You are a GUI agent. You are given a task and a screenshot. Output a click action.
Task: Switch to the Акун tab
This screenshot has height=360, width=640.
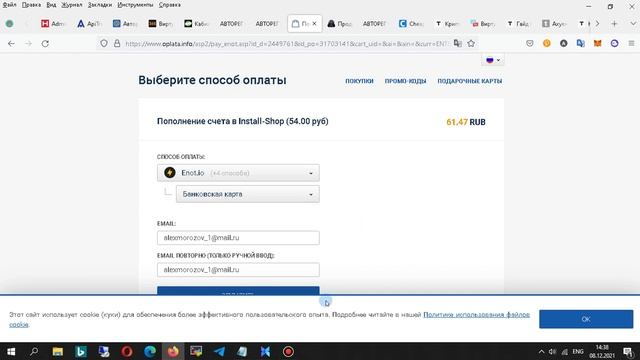(554, 24)
